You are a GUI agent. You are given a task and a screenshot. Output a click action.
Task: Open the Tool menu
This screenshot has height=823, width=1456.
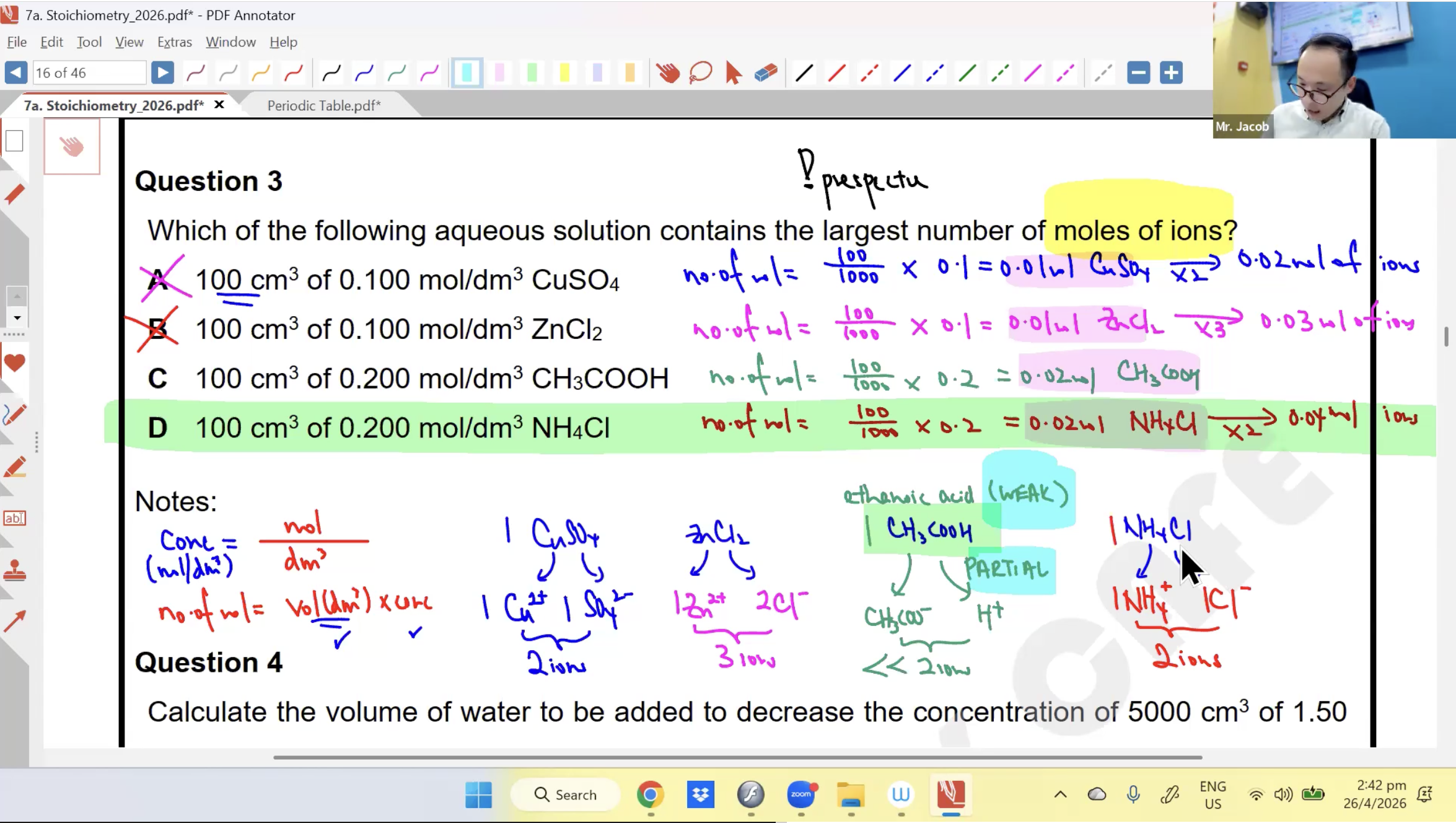coord(89,42)
